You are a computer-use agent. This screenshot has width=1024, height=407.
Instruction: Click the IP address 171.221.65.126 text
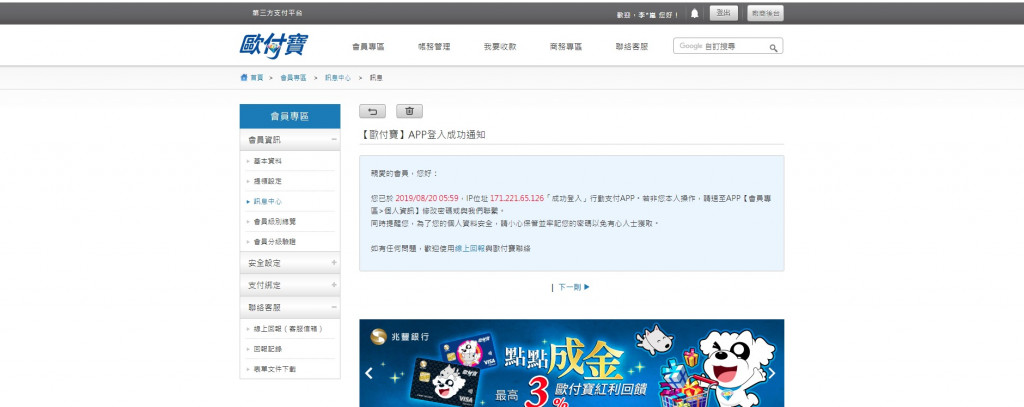coord(517,198)
